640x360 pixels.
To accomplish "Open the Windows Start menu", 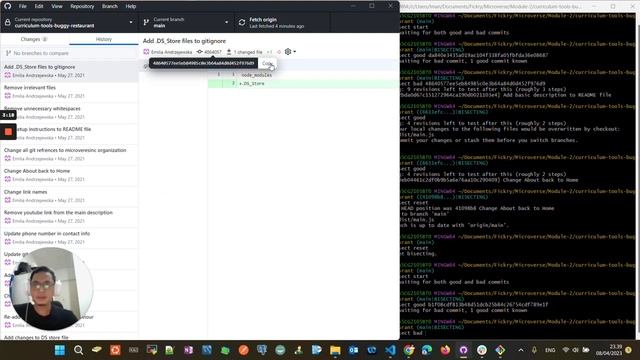I will point(60,350).
